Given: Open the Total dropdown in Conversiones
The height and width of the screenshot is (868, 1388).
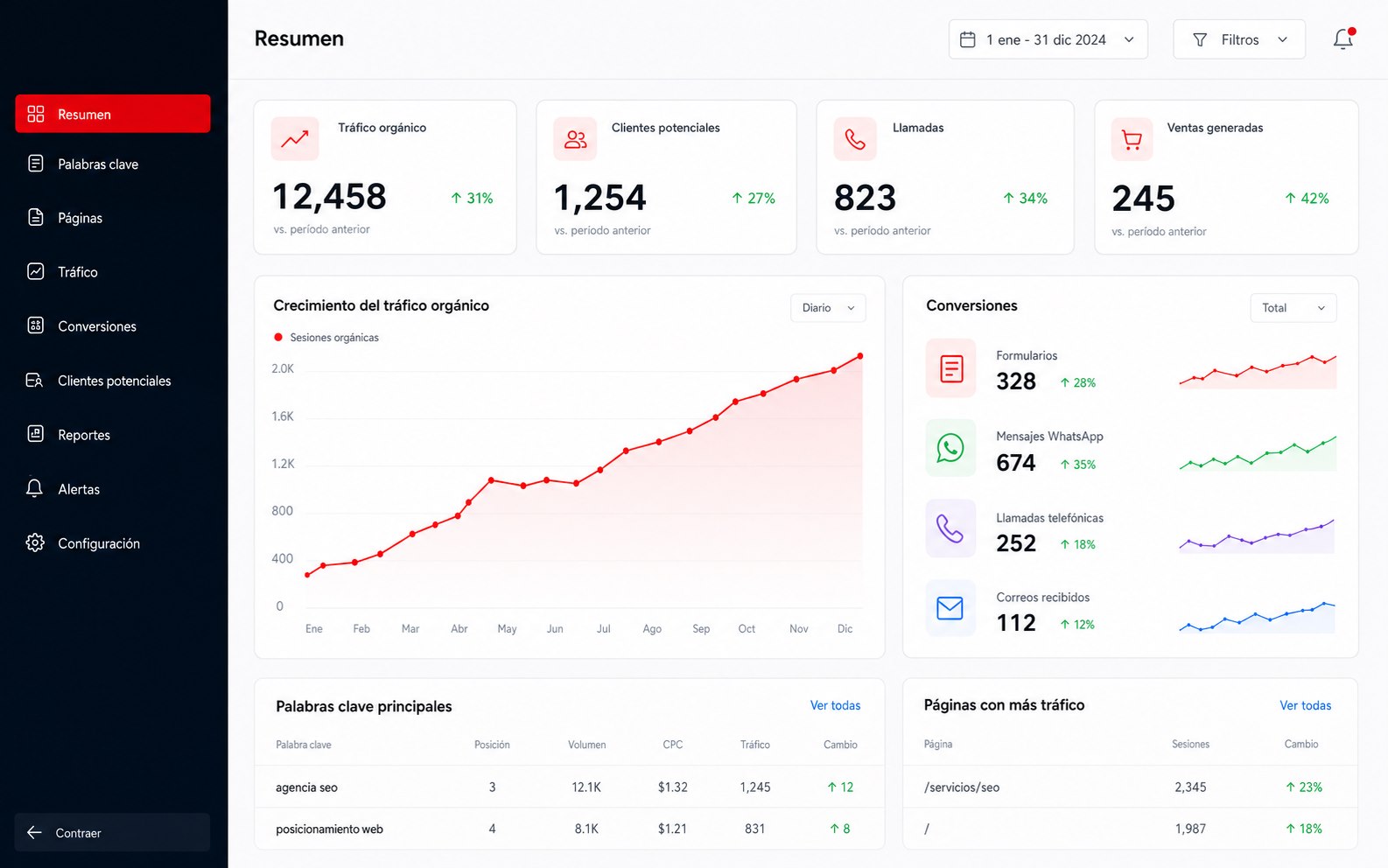Looking at the screenshot, I should pos(1293,308).
